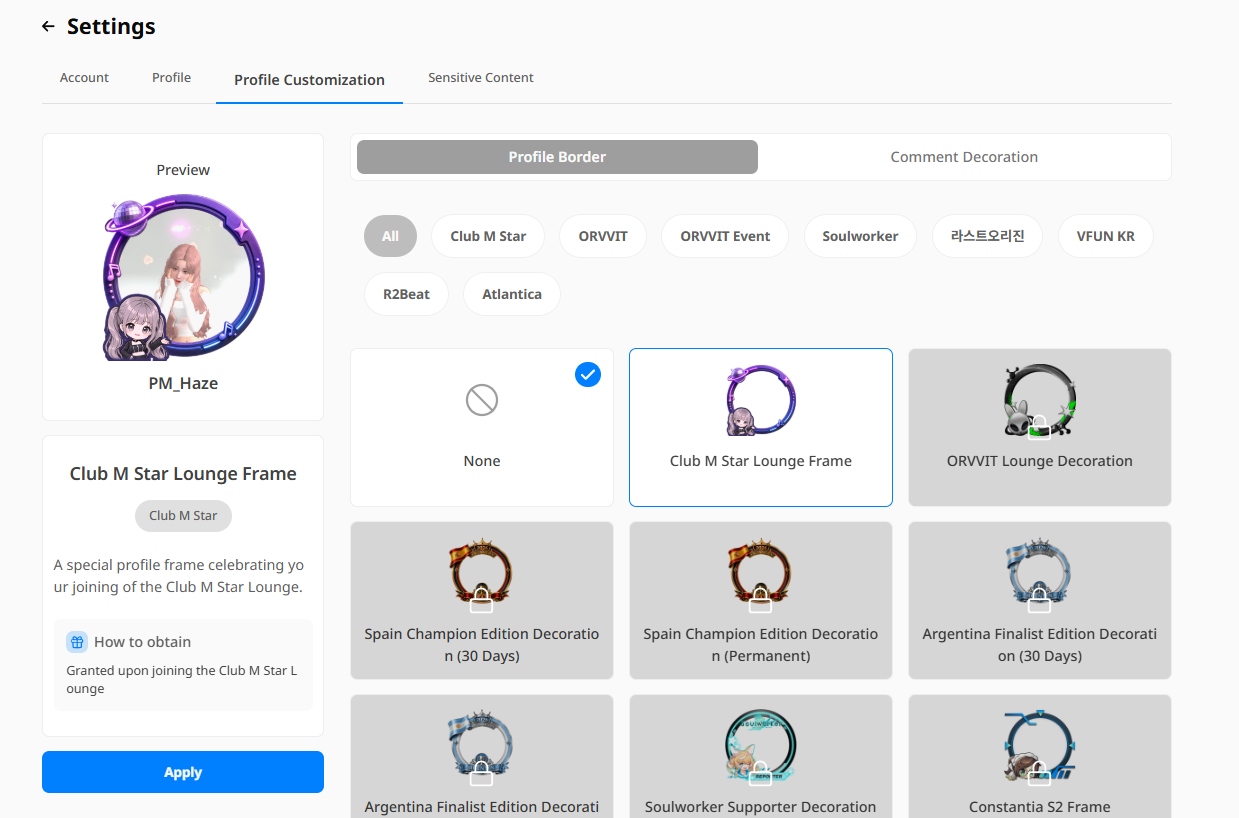Pick the Spain Champion Permanent frame icon

click(761, 574)
